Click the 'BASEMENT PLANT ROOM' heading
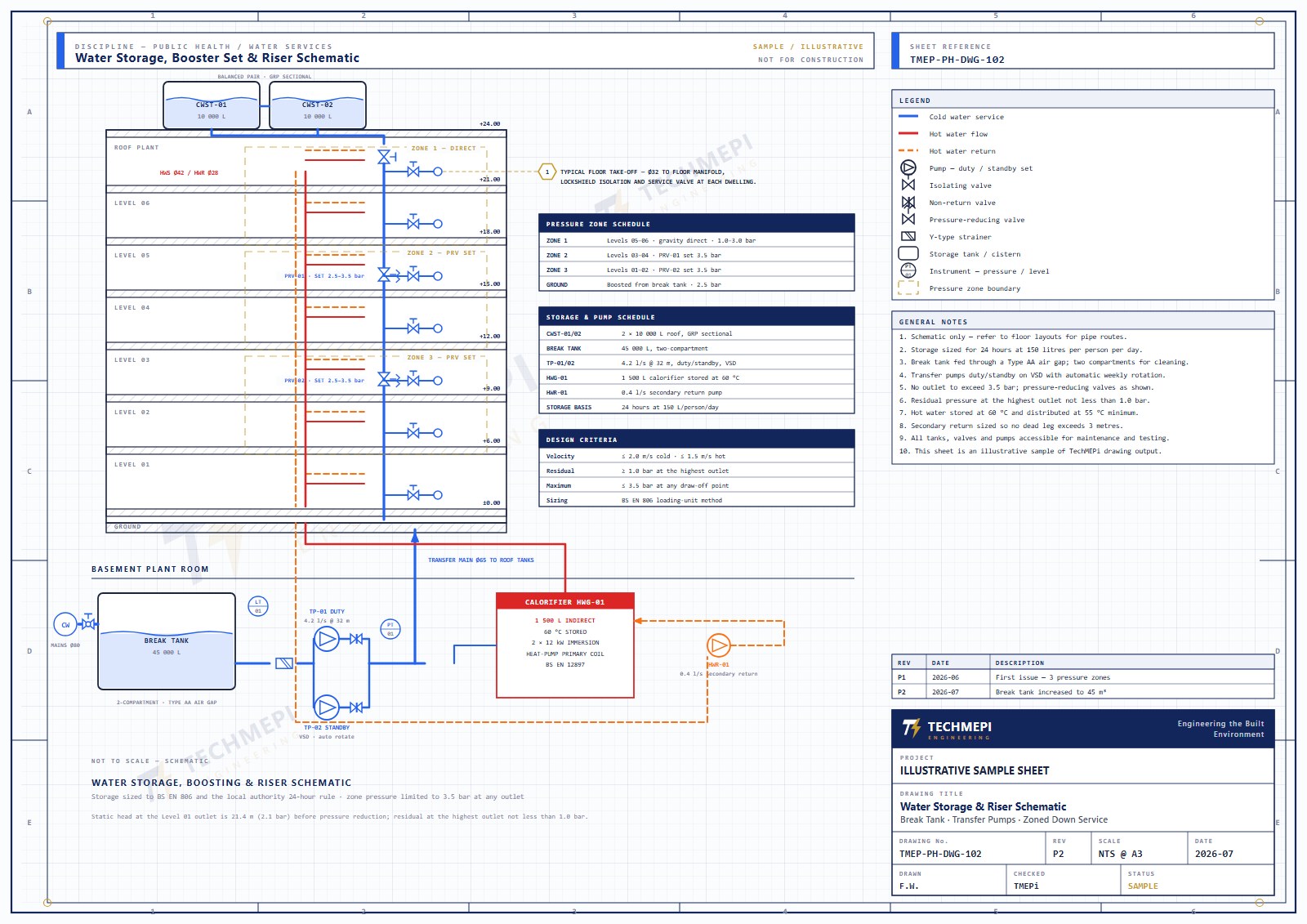1307x924 pixels. click(x=150, y=569)
